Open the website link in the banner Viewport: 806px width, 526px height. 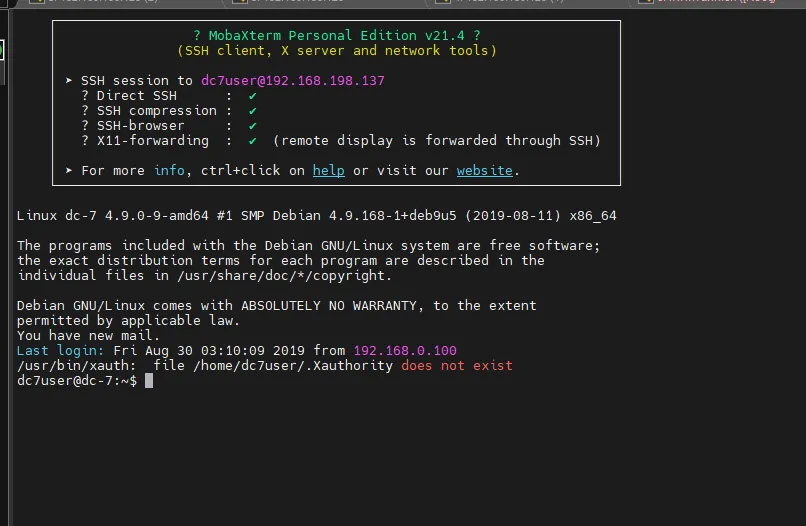(484, 171)
